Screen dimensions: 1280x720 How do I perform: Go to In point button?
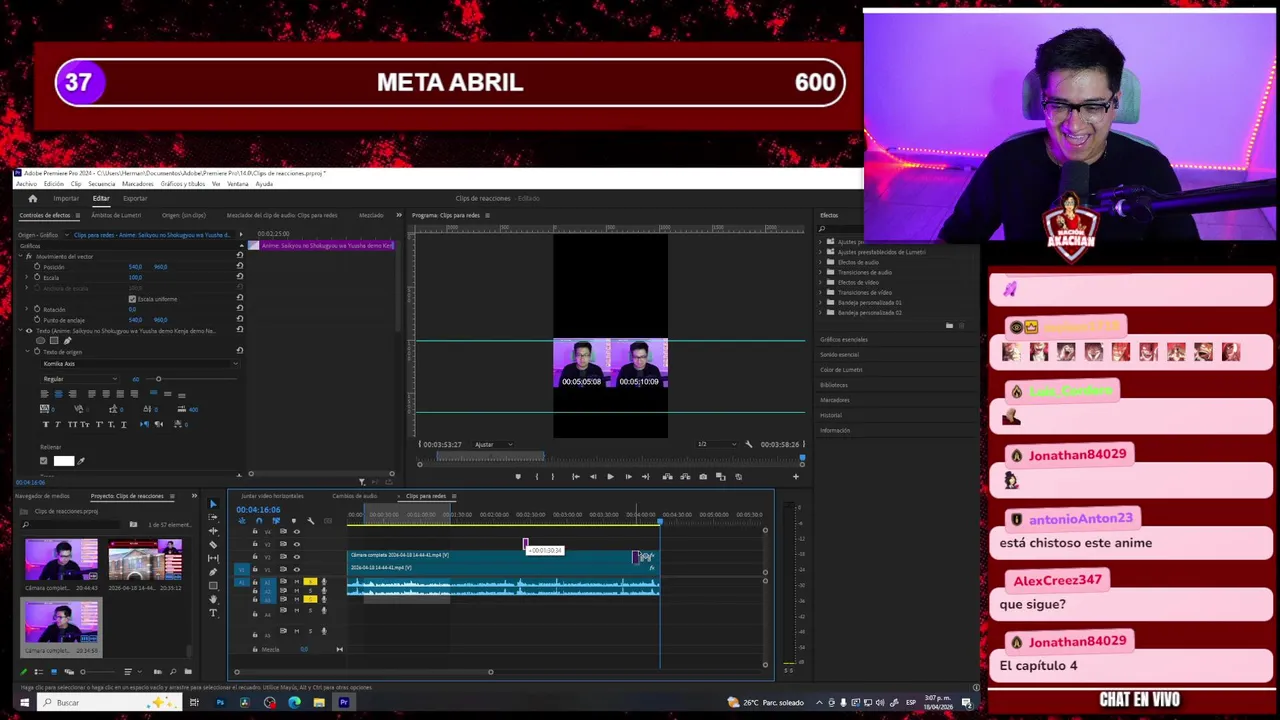(576, 477)
